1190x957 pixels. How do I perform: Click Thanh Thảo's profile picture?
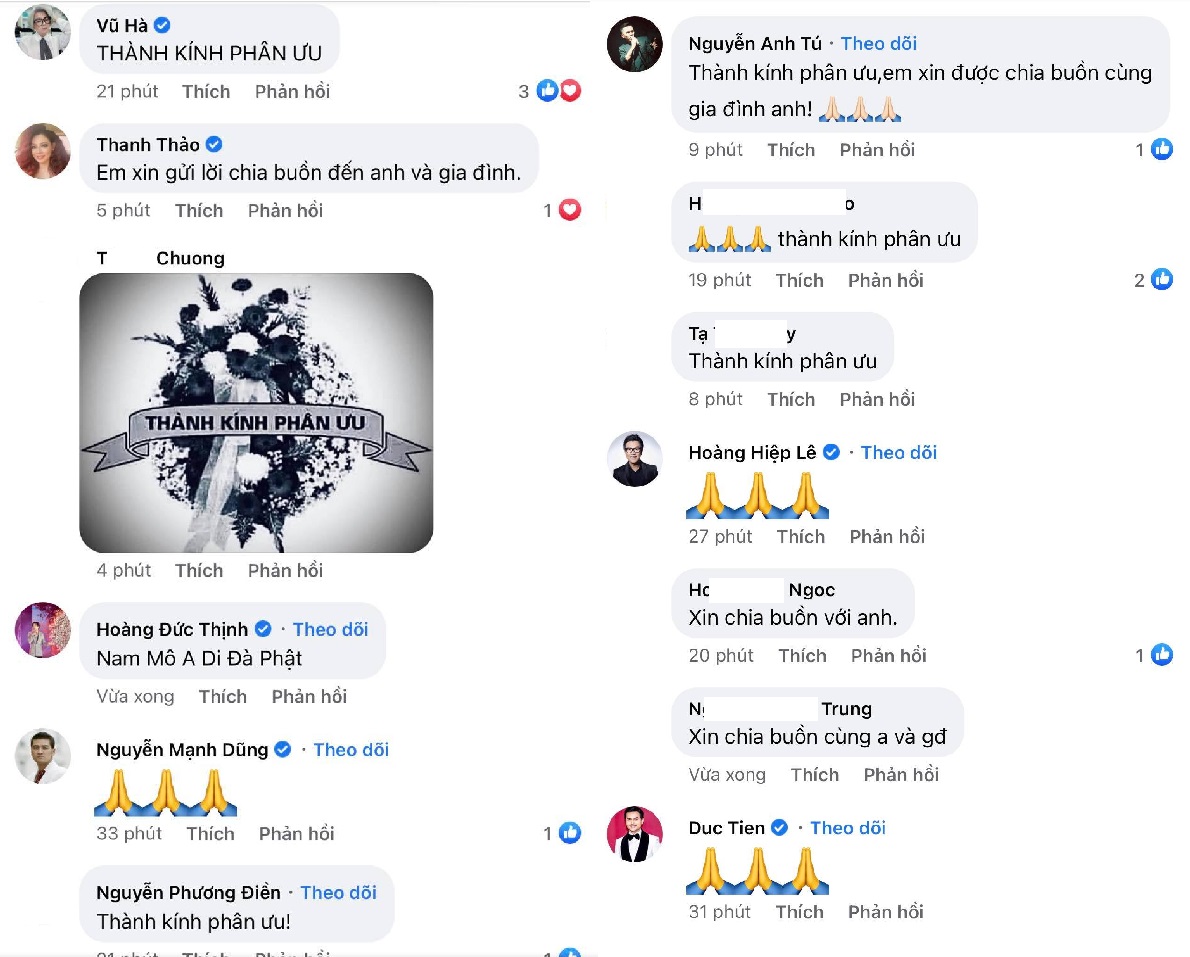tap(42, 151)
